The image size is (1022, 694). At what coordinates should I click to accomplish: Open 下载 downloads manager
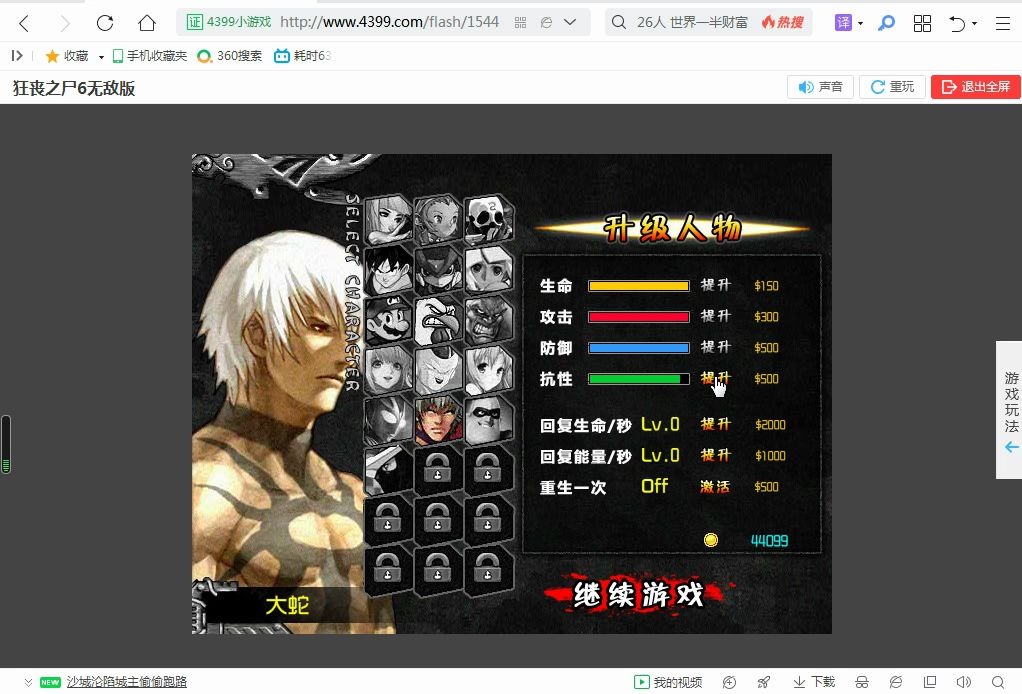(x=814, y=682)
